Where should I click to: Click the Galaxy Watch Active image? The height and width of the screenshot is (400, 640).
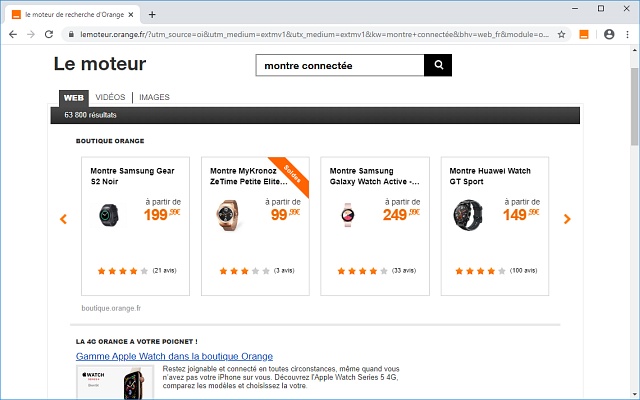coord(348,215)
